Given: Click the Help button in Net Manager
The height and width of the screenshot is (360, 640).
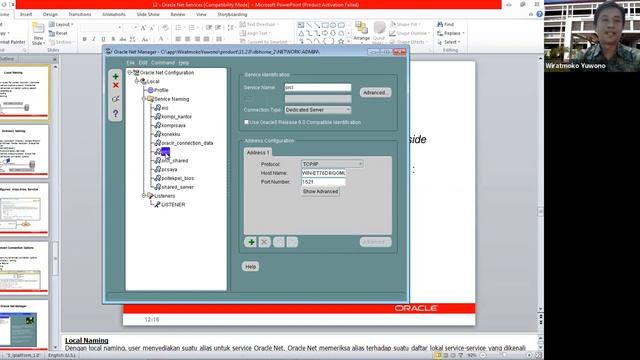Looking at the screenshot, I should pos(250,267).
